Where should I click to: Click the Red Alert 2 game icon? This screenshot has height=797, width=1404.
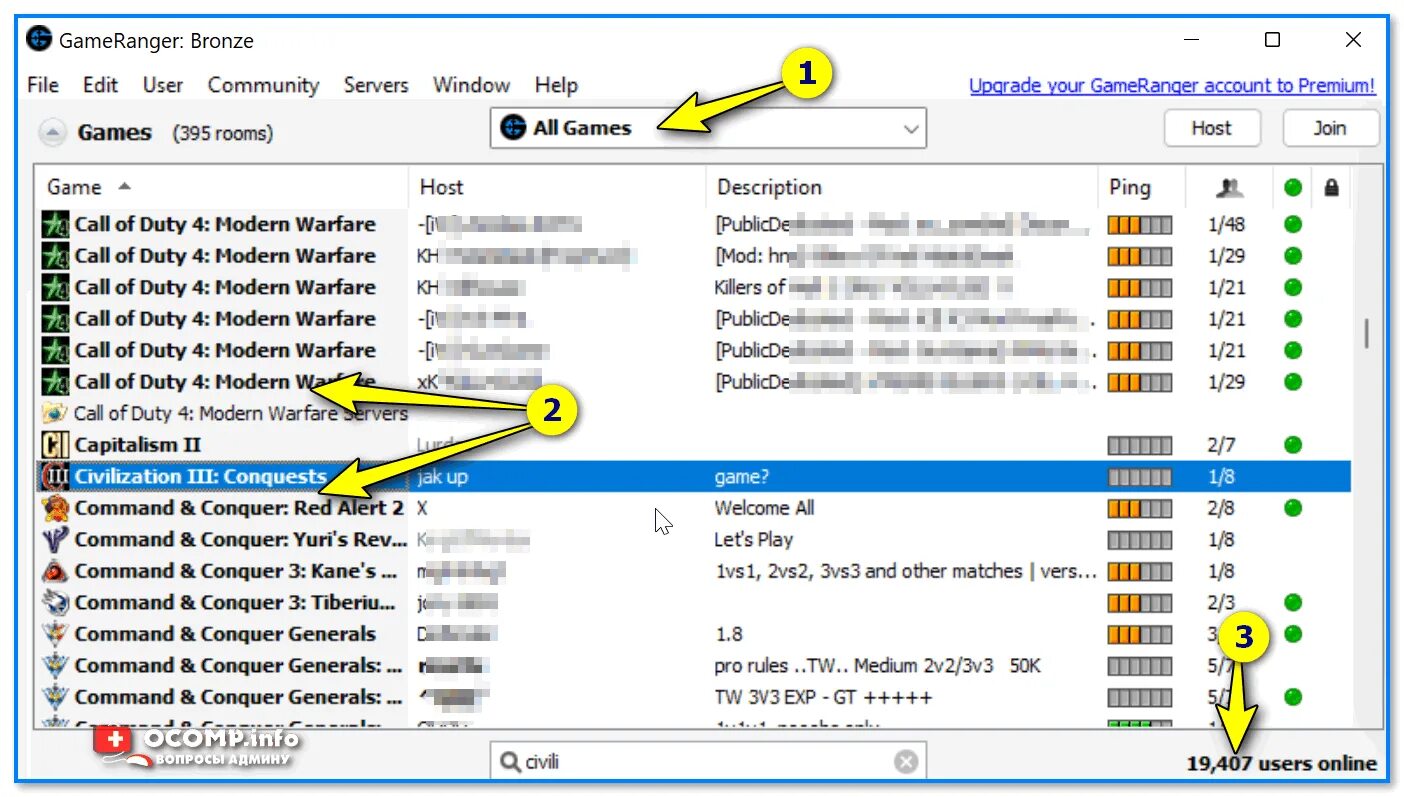tap(54, 508)
